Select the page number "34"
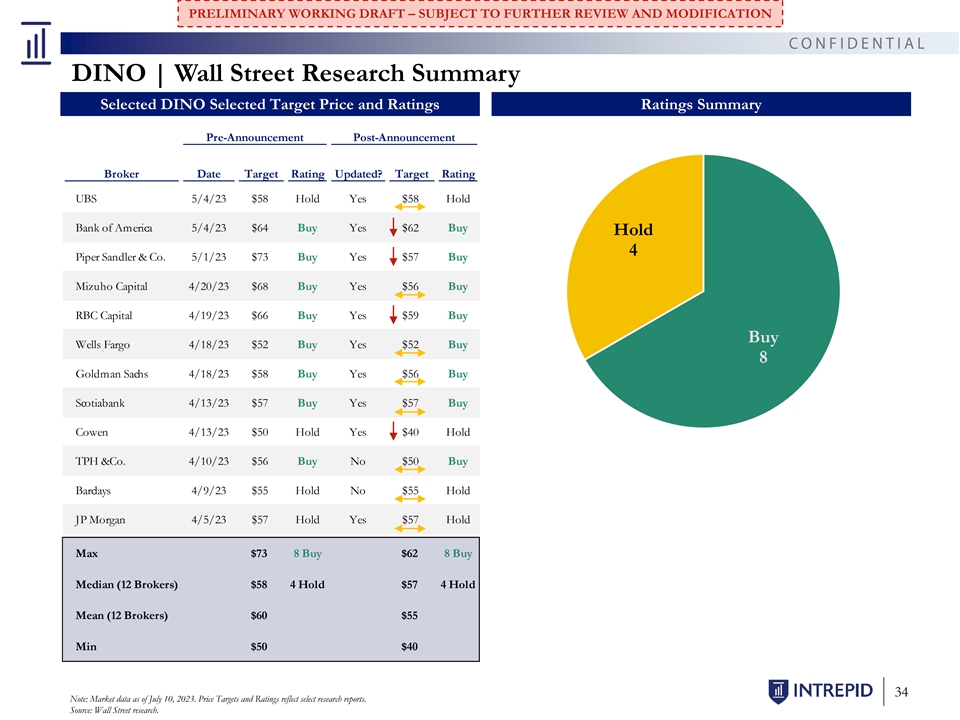This screenshot has height=720, width=960. coord(901,692)
